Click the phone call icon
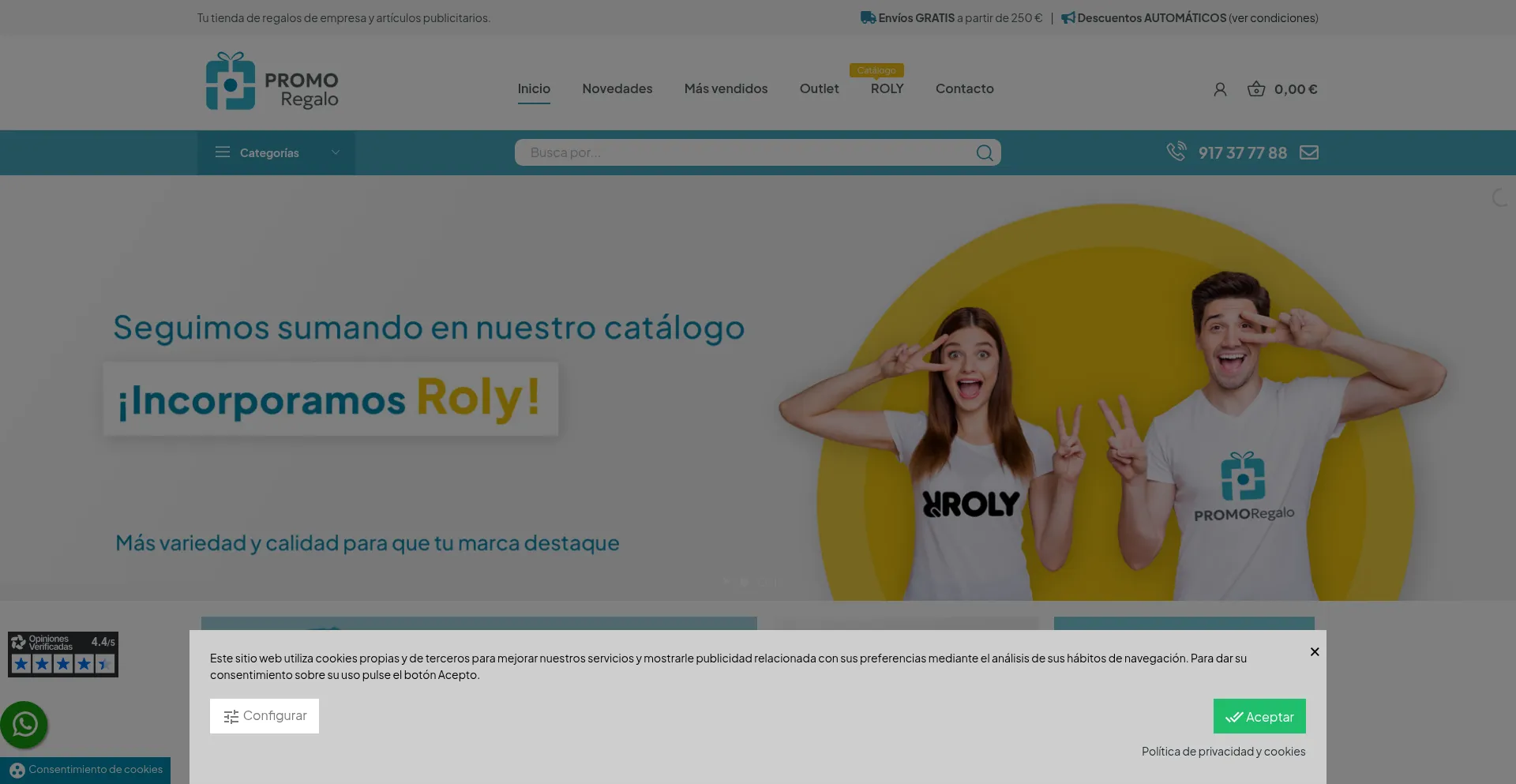 tap(1176, 151)
